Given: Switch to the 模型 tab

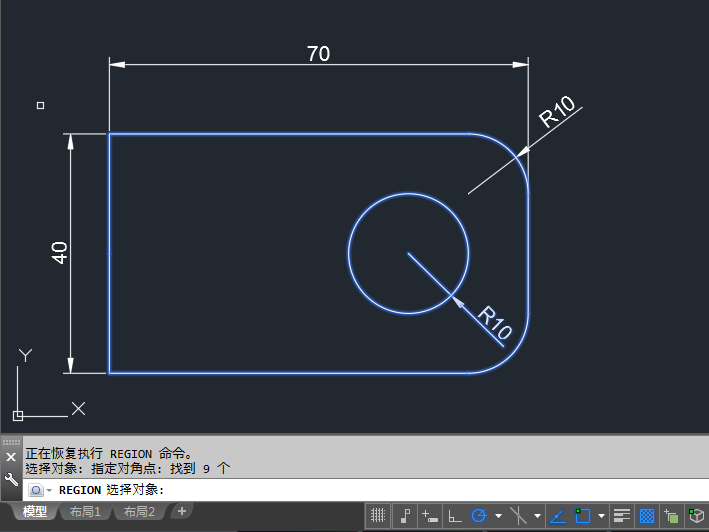Looking at the screenshot, I should (35, 512).
